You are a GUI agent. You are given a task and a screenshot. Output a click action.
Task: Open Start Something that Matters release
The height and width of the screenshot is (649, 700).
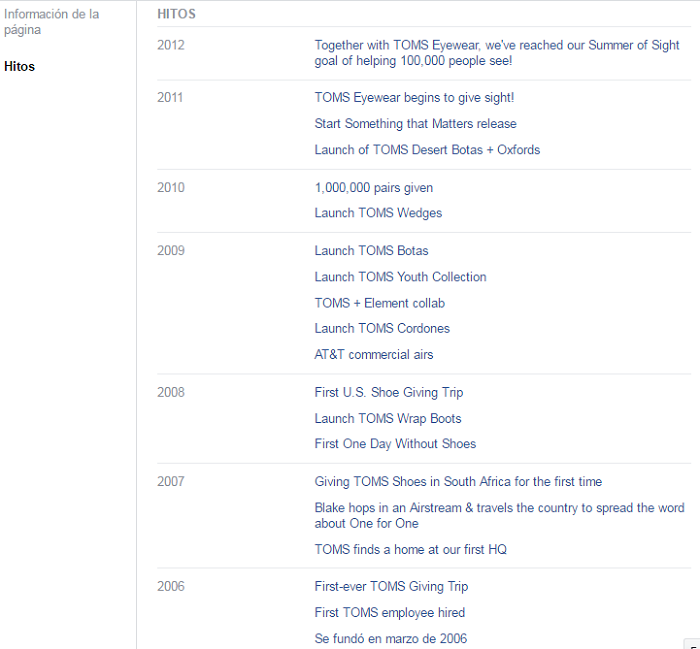[415, 124]
